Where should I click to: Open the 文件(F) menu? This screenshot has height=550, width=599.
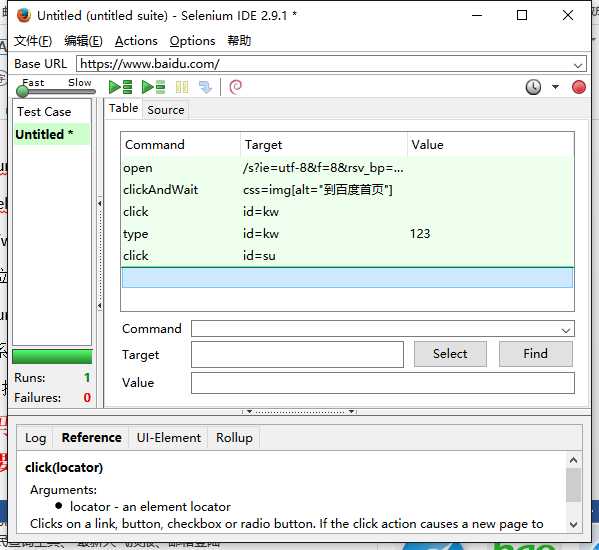click(x=33, y=40)
